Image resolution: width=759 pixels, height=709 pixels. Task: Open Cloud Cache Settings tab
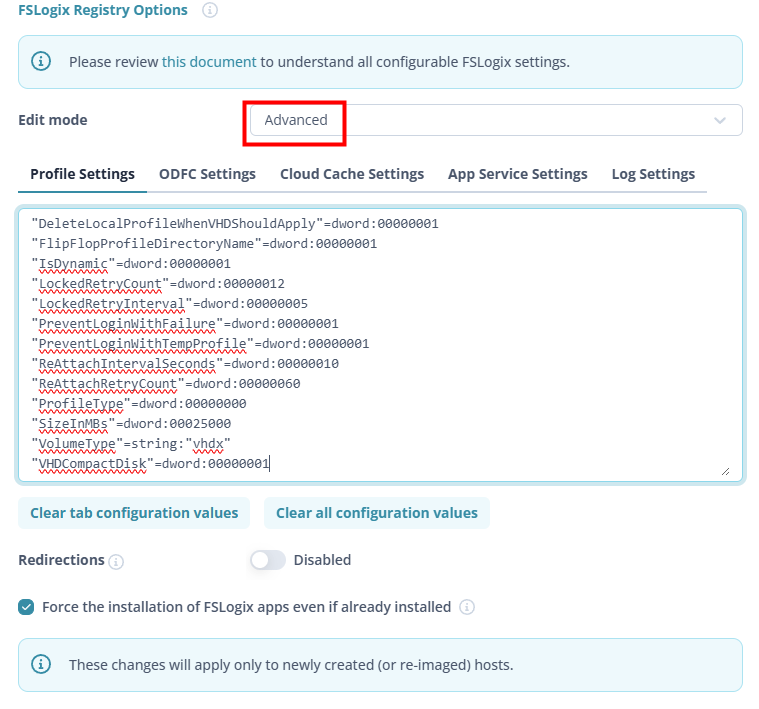(x=352, y=174)
